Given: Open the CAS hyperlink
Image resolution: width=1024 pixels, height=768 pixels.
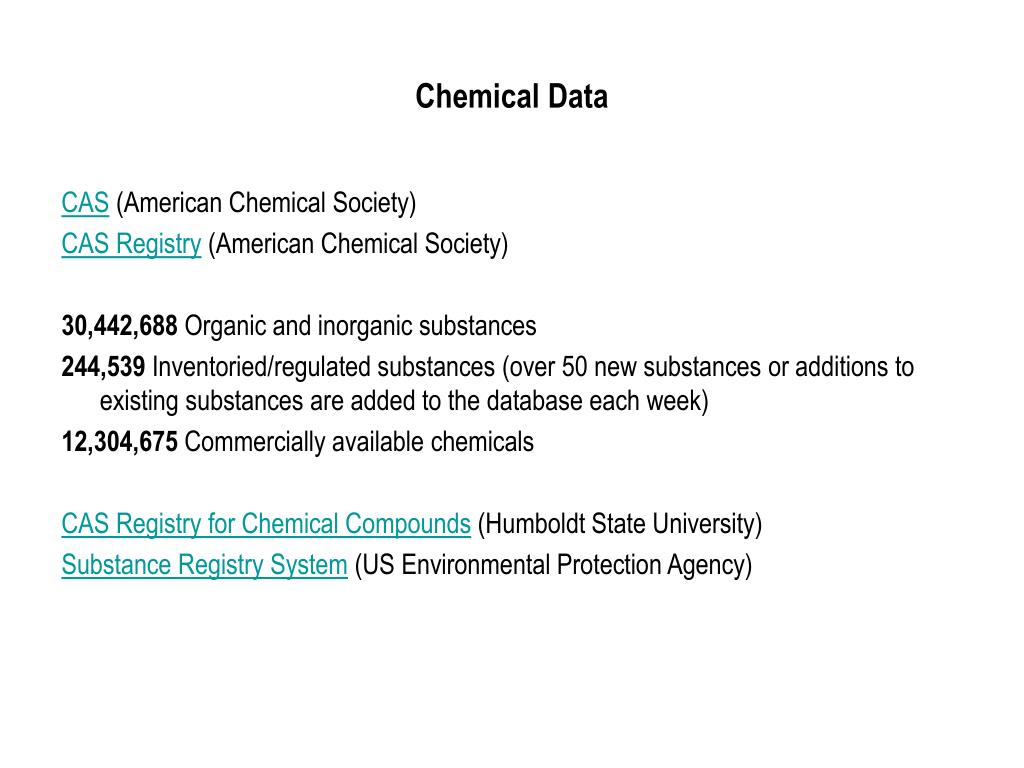Looking at the screenshot, I should [85, 202].
